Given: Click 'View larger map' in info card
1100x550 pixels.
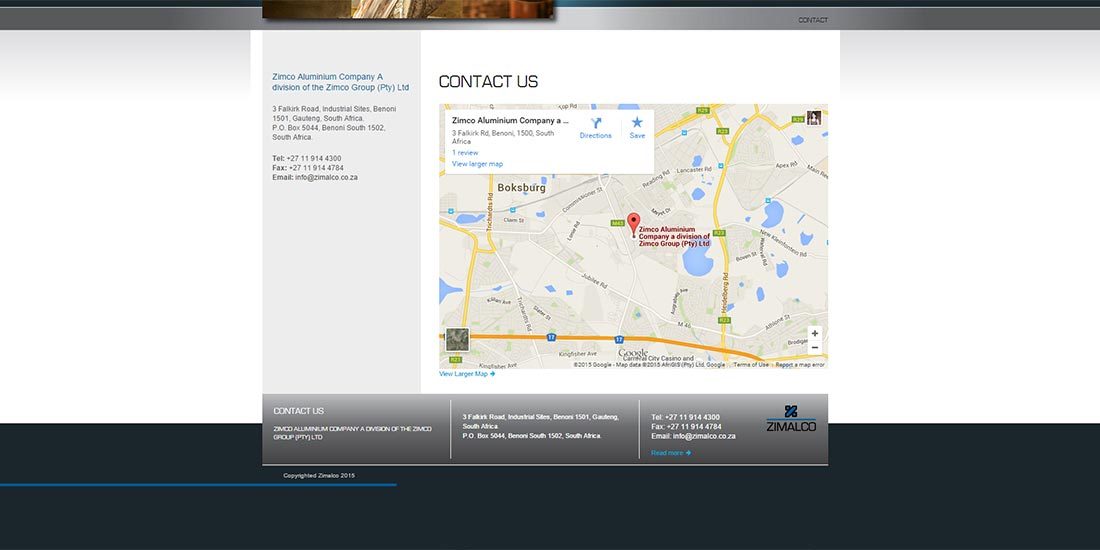Looking at the screenshot, I should click(477, 164).
